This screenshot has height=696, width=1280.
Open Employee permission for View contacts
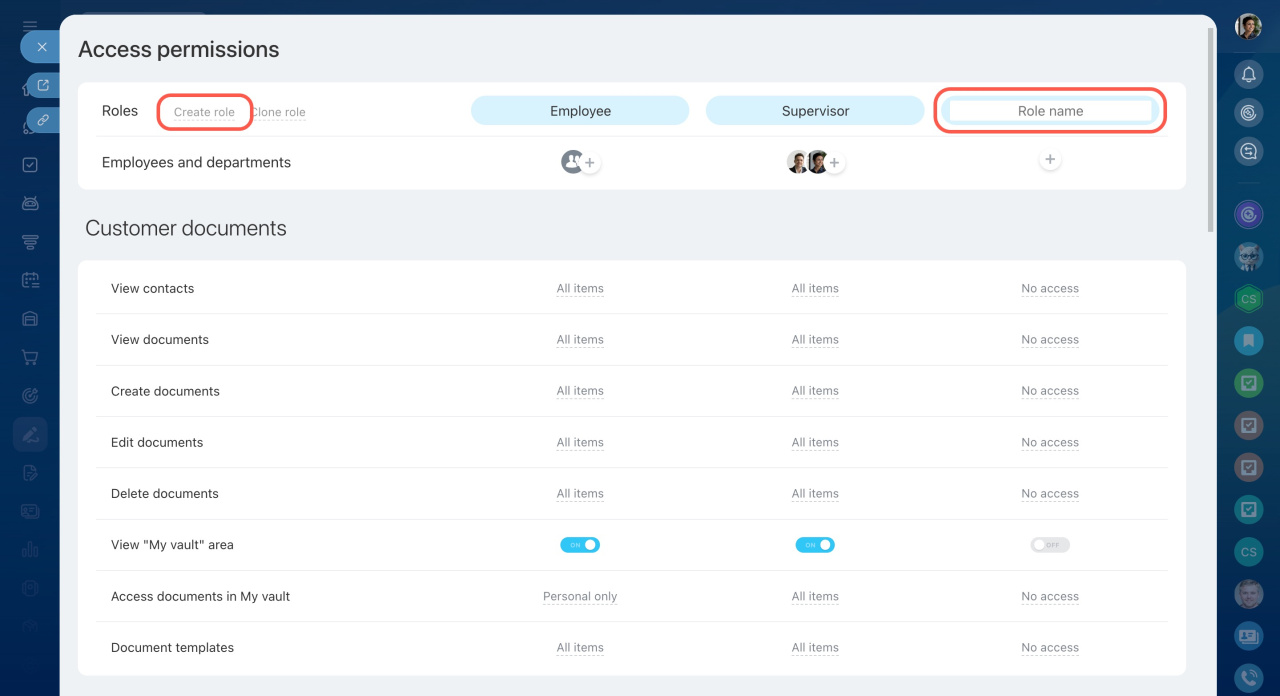tap(580, 289)
